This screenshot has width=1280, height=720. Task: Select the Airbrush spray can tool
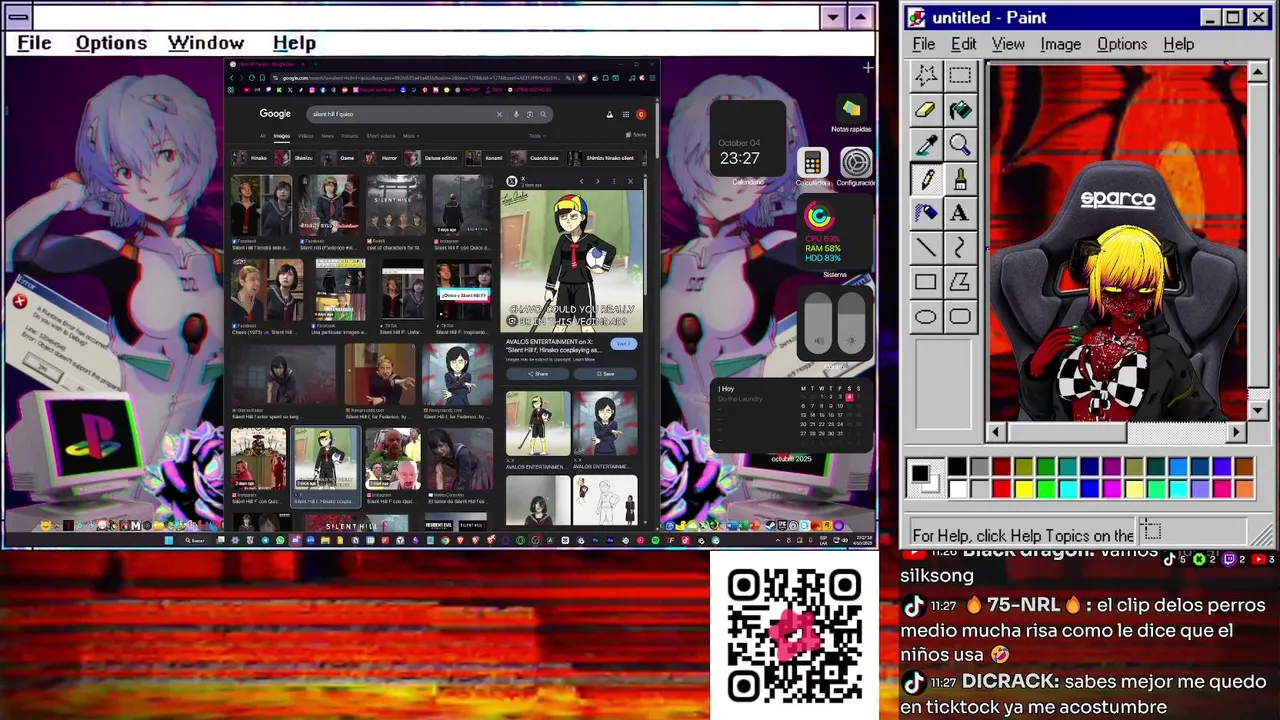(926, 213)
